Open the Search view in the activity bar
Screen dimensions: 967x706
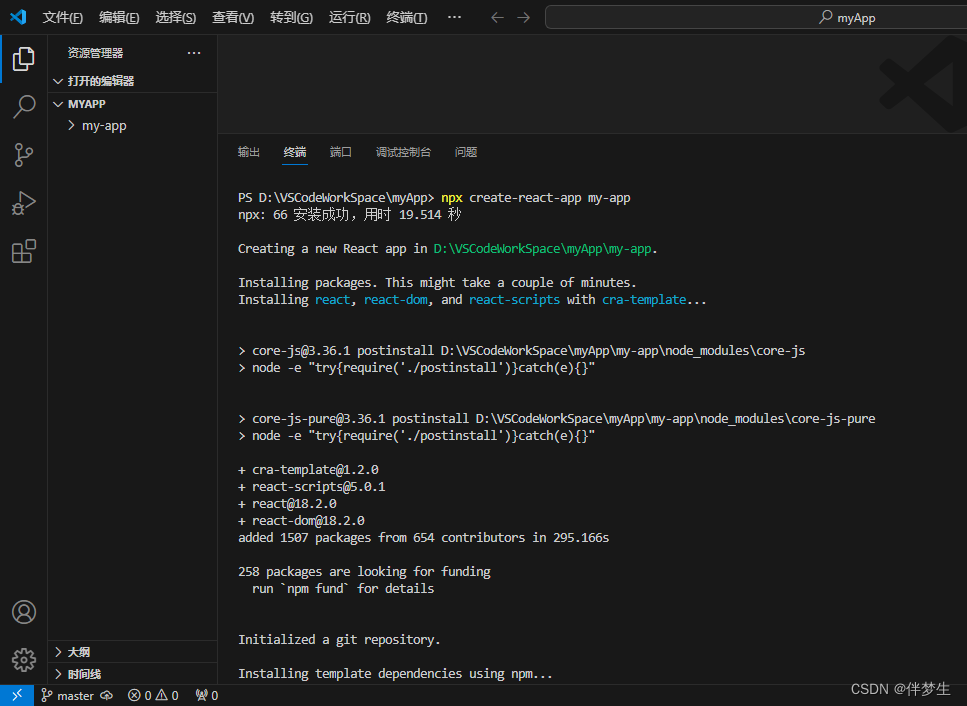[23, 106]
